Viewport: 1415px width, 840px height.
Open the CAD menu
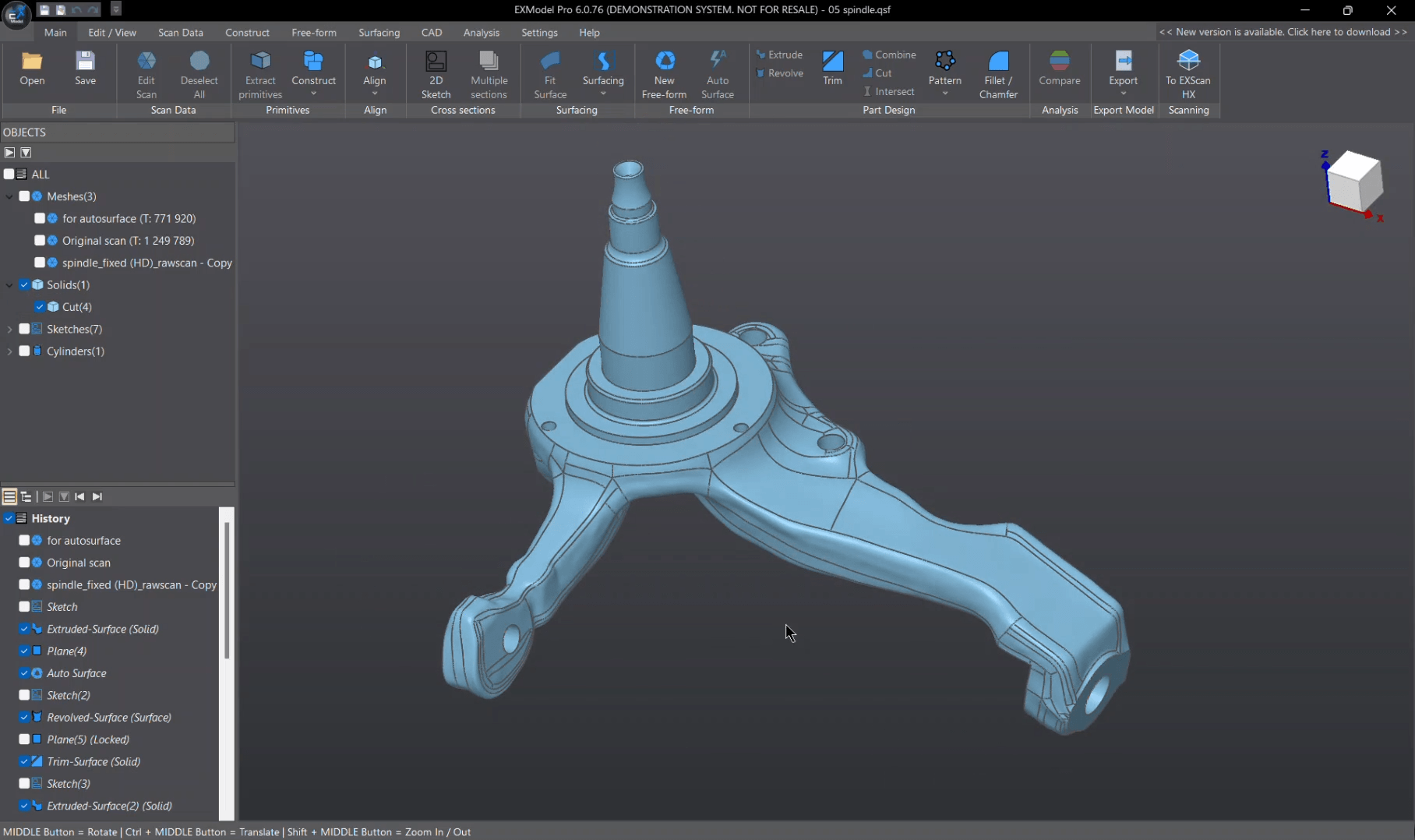[x=432, y=32]
